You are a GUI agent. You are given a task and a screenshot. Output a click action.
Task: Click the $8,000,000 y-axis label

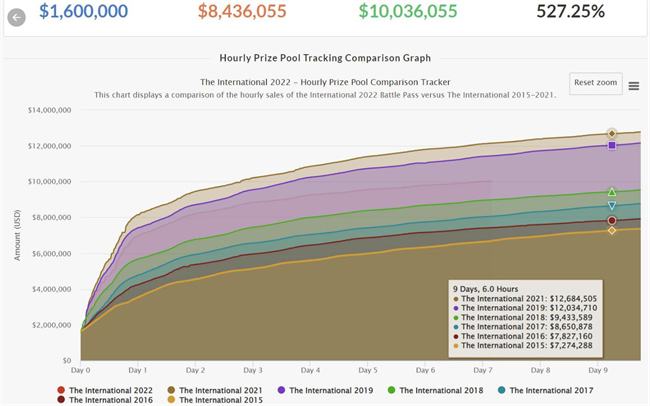coord(51,217)
